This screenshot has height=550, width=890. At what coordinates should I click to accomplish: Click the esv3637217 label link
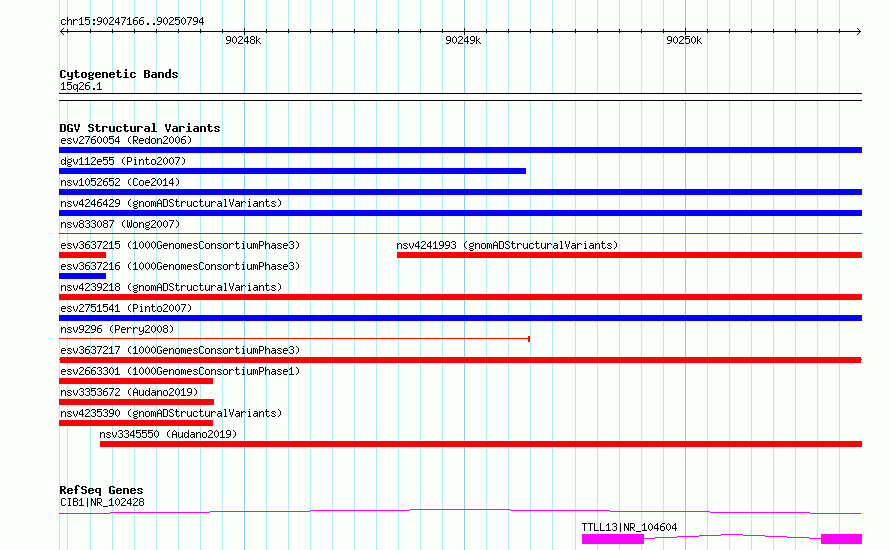(x=180, y=350)
